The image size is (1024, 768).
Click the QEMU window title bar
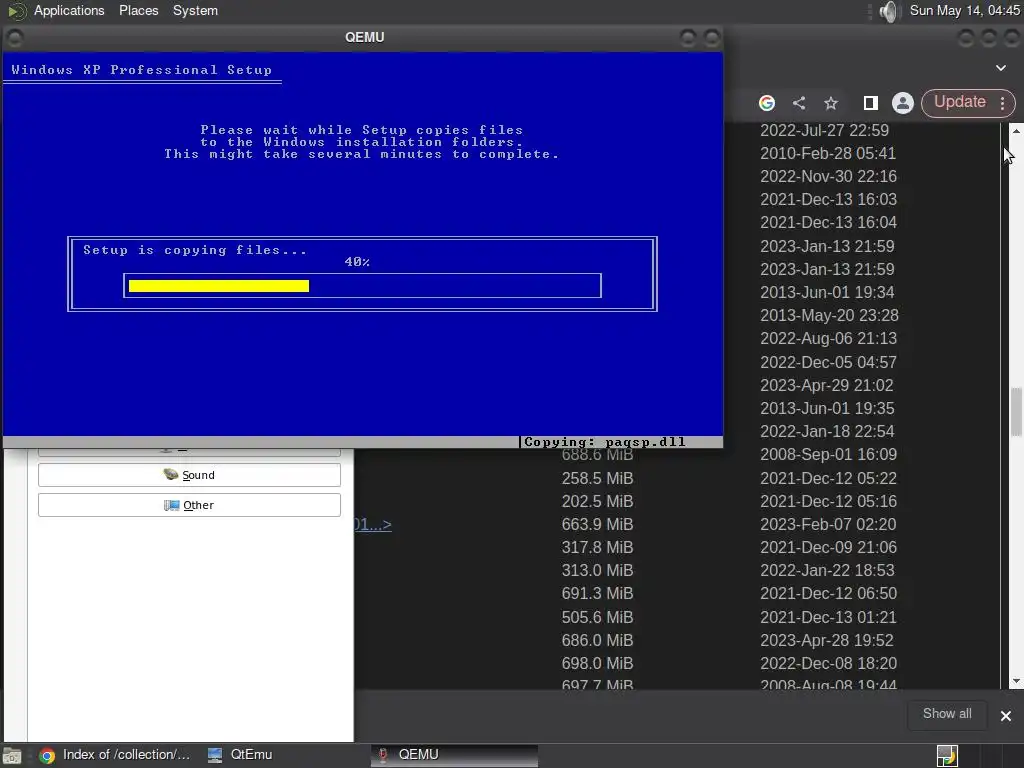[x=364, y=37]
